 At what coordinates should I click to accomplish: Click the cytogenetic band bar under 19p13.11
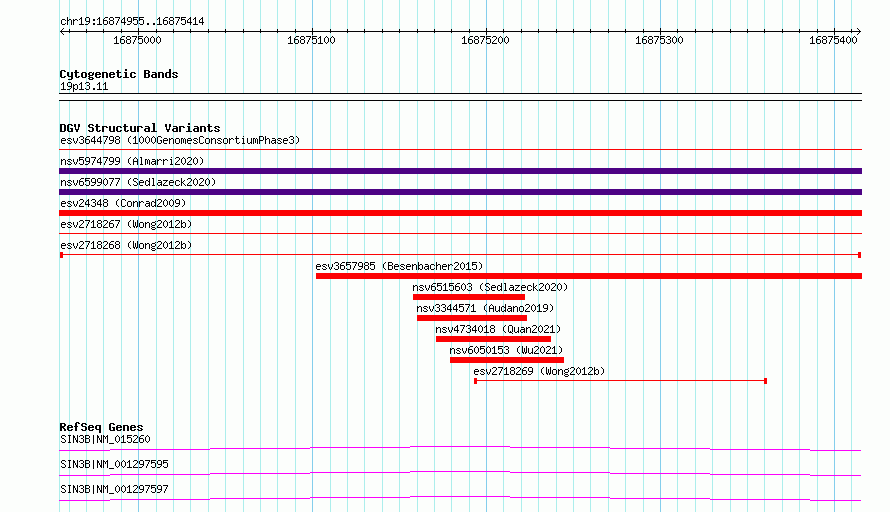tap(460, 97)
